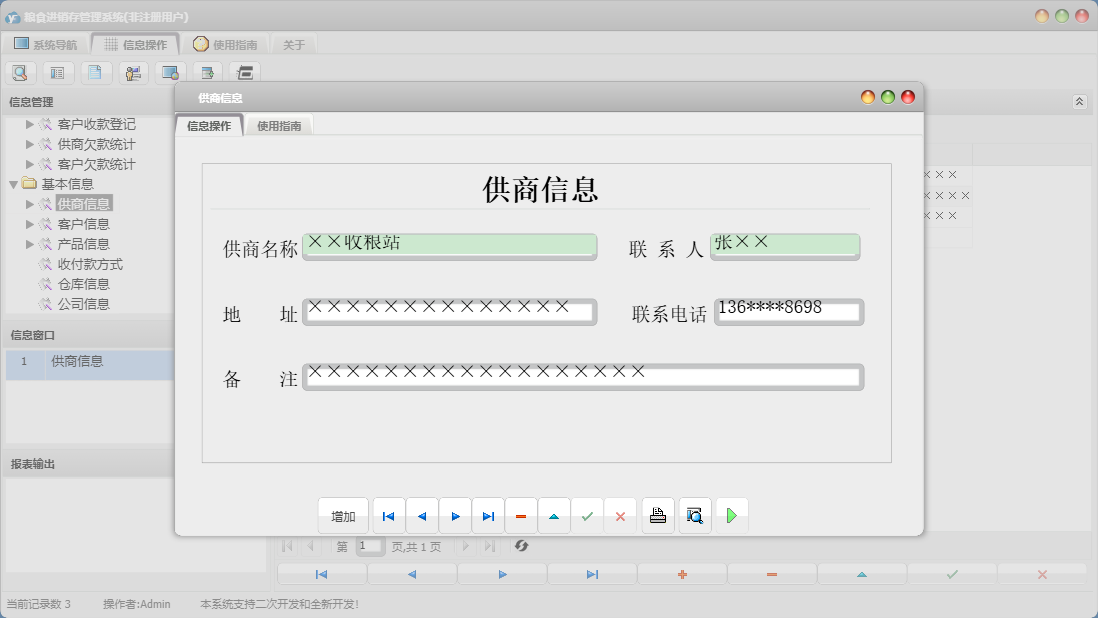Click the monitor with globe toolbar icon

pyautogui.click(x=170, y=72)
